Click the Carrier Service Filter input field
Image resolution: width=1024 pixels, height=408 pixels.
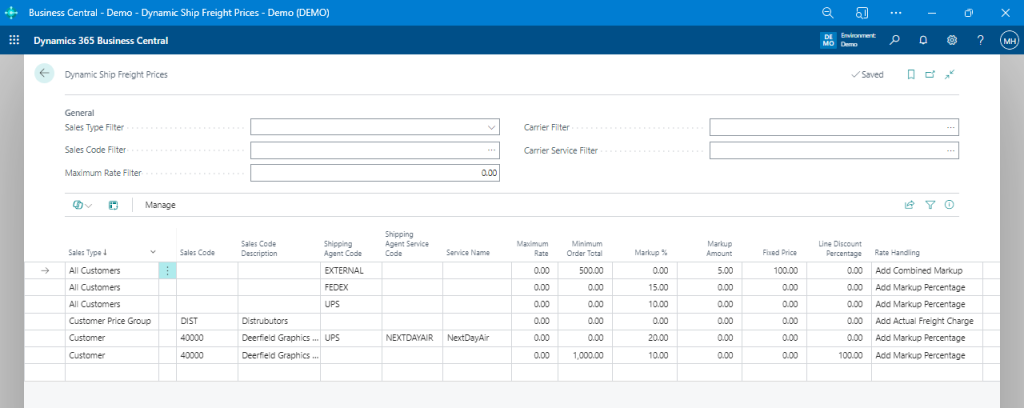(x=834, y=150)
